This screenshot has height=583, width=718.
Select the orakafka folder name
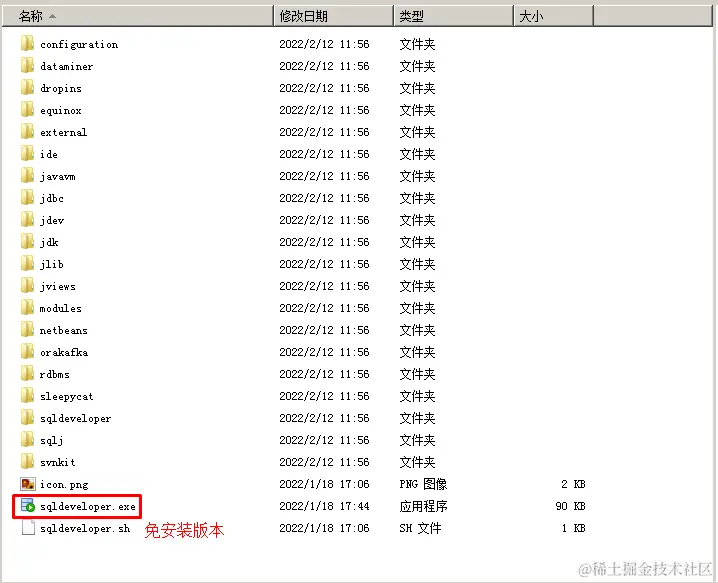pyautogui.click(x=64, y=352)
